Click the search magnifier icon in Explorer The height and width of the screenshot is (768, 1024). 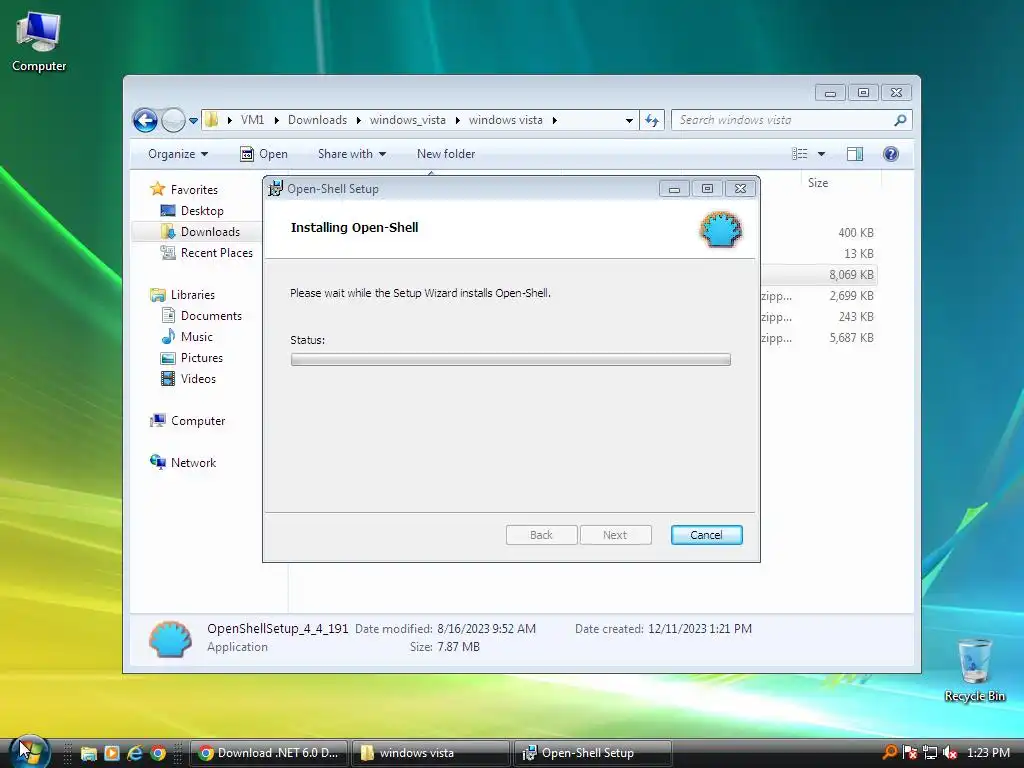901,120
